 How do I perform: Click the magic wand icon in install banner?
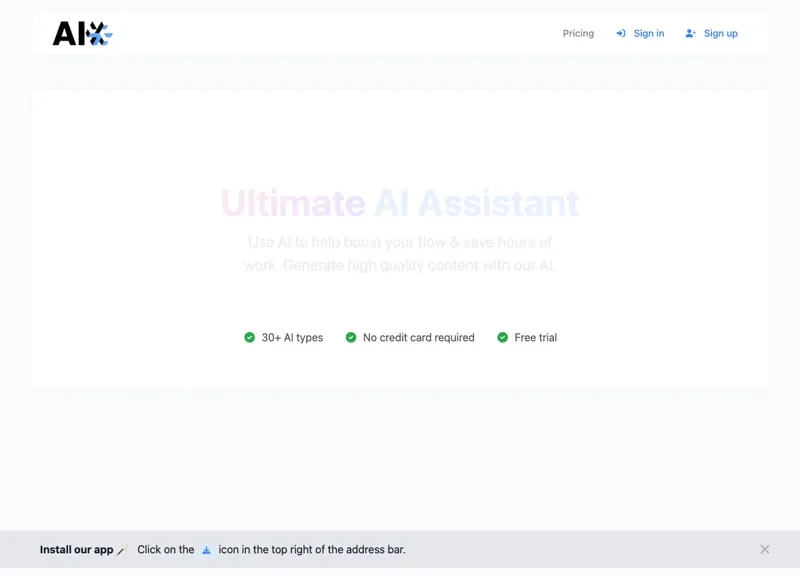click(122, 549)
